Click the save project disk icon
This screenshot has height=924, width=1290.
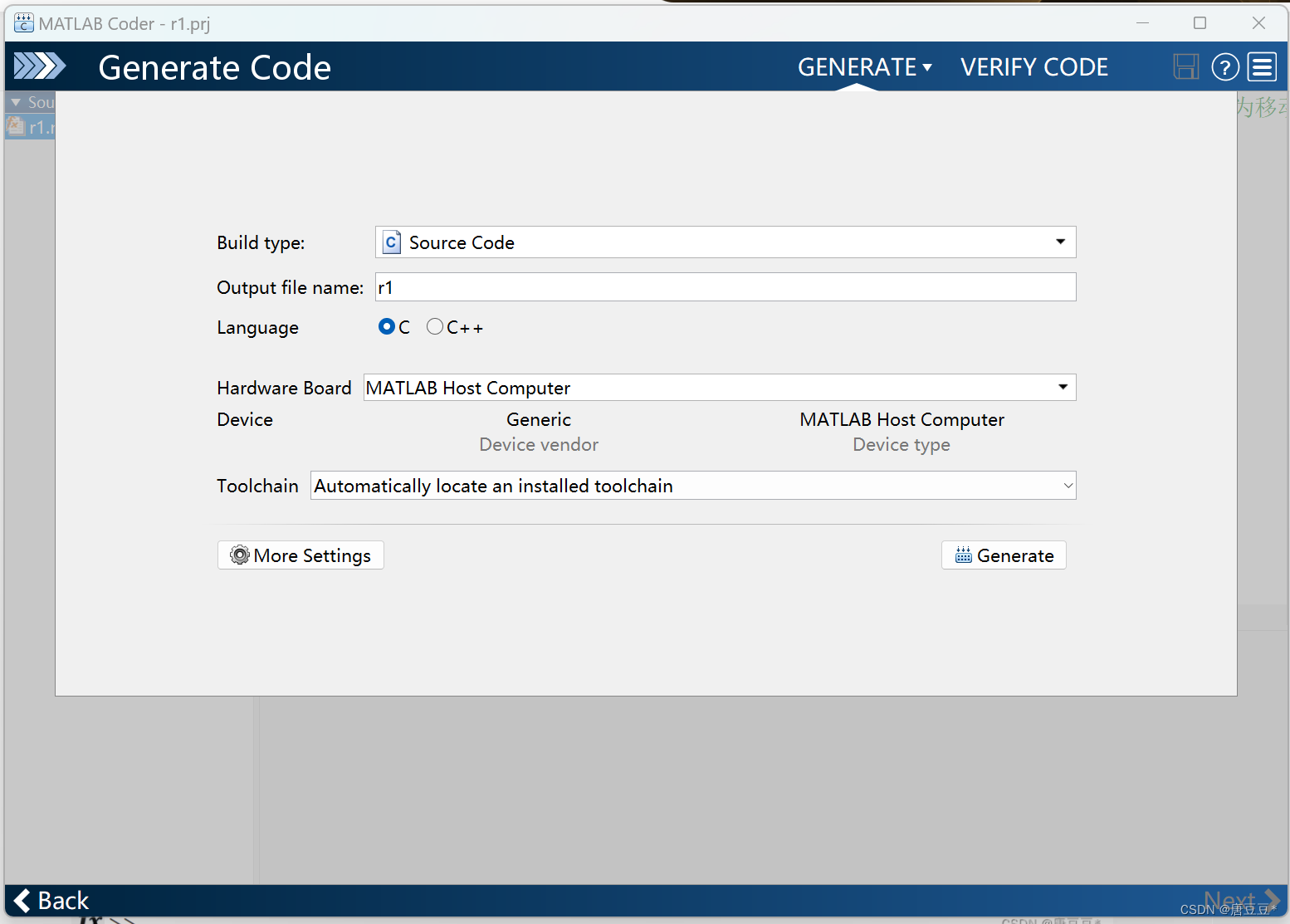(x=1185, y=66)
